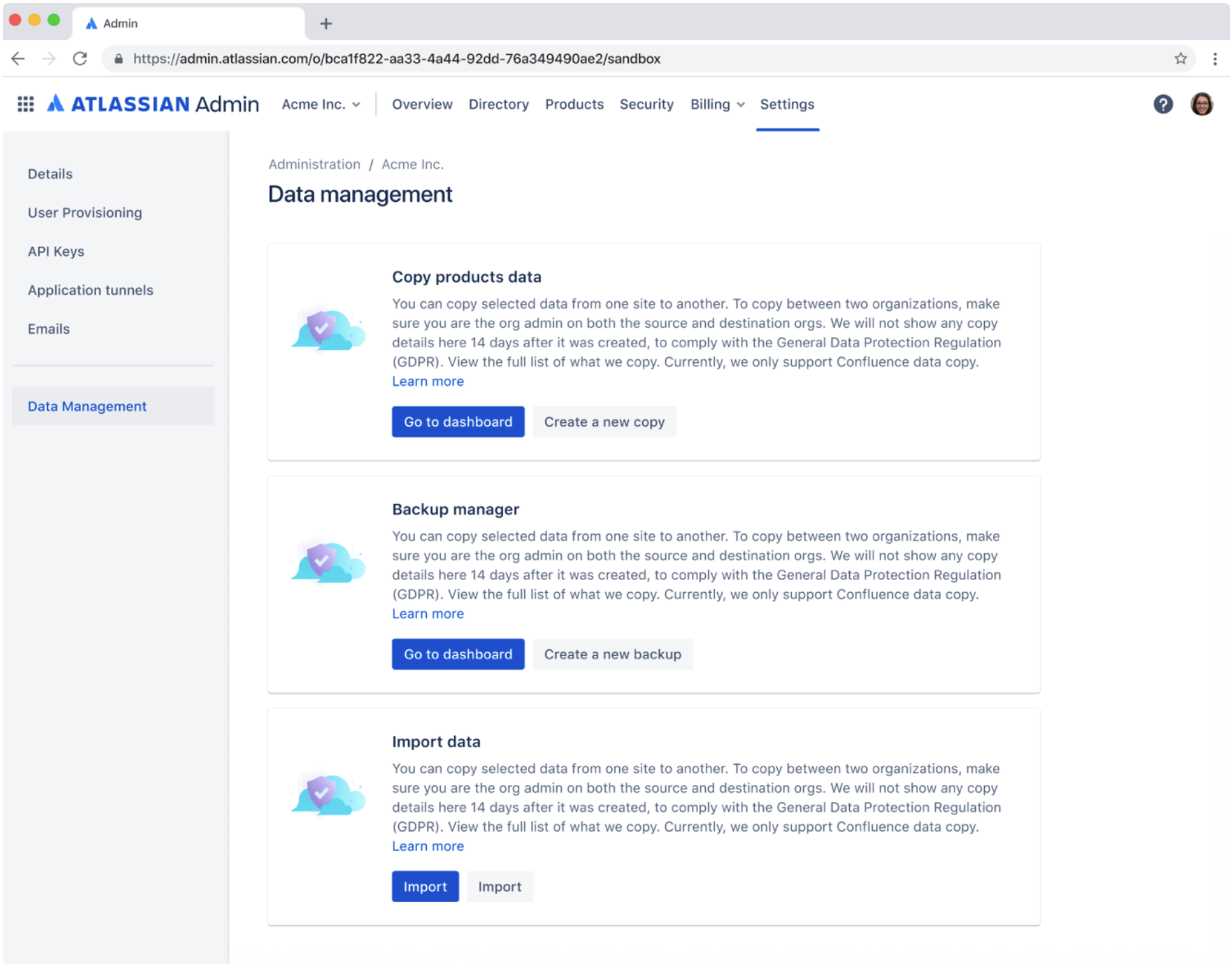Screen dimensions: 1232x964
Task: Open the user profile avatar
Action: (1201, 104)
